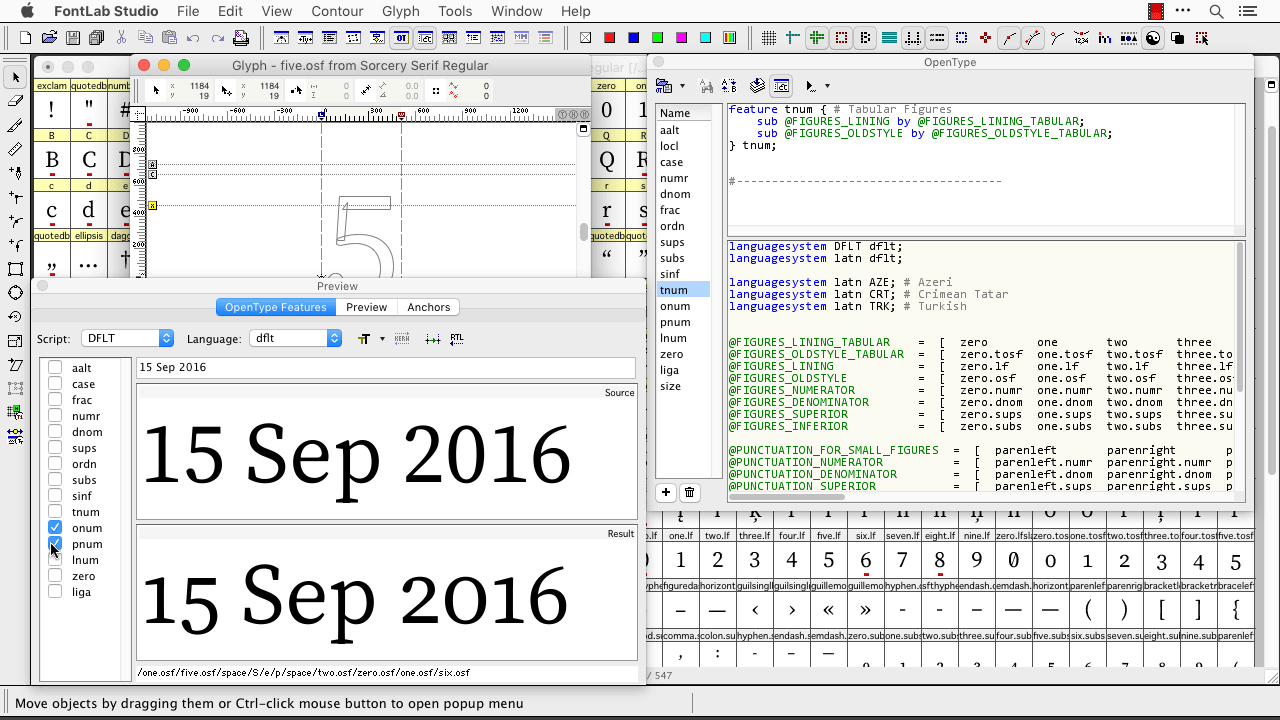Open the Tools menu
The width and height of the screenshot is (1280, 720).
click(x=455, y=11)
